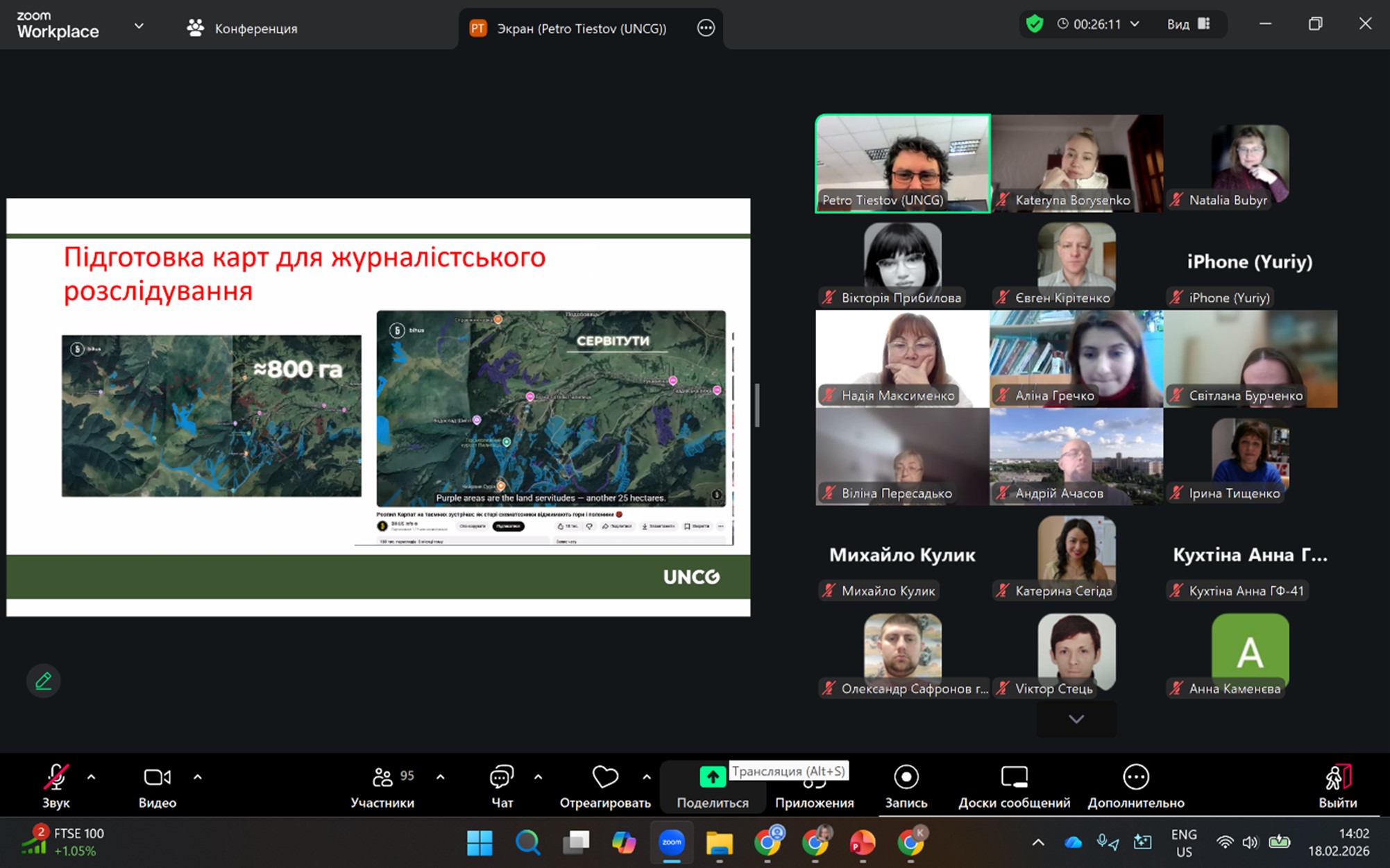Open the Участники participants list
This screenshot has height=868, width=1390.
(x=382, y=778)
